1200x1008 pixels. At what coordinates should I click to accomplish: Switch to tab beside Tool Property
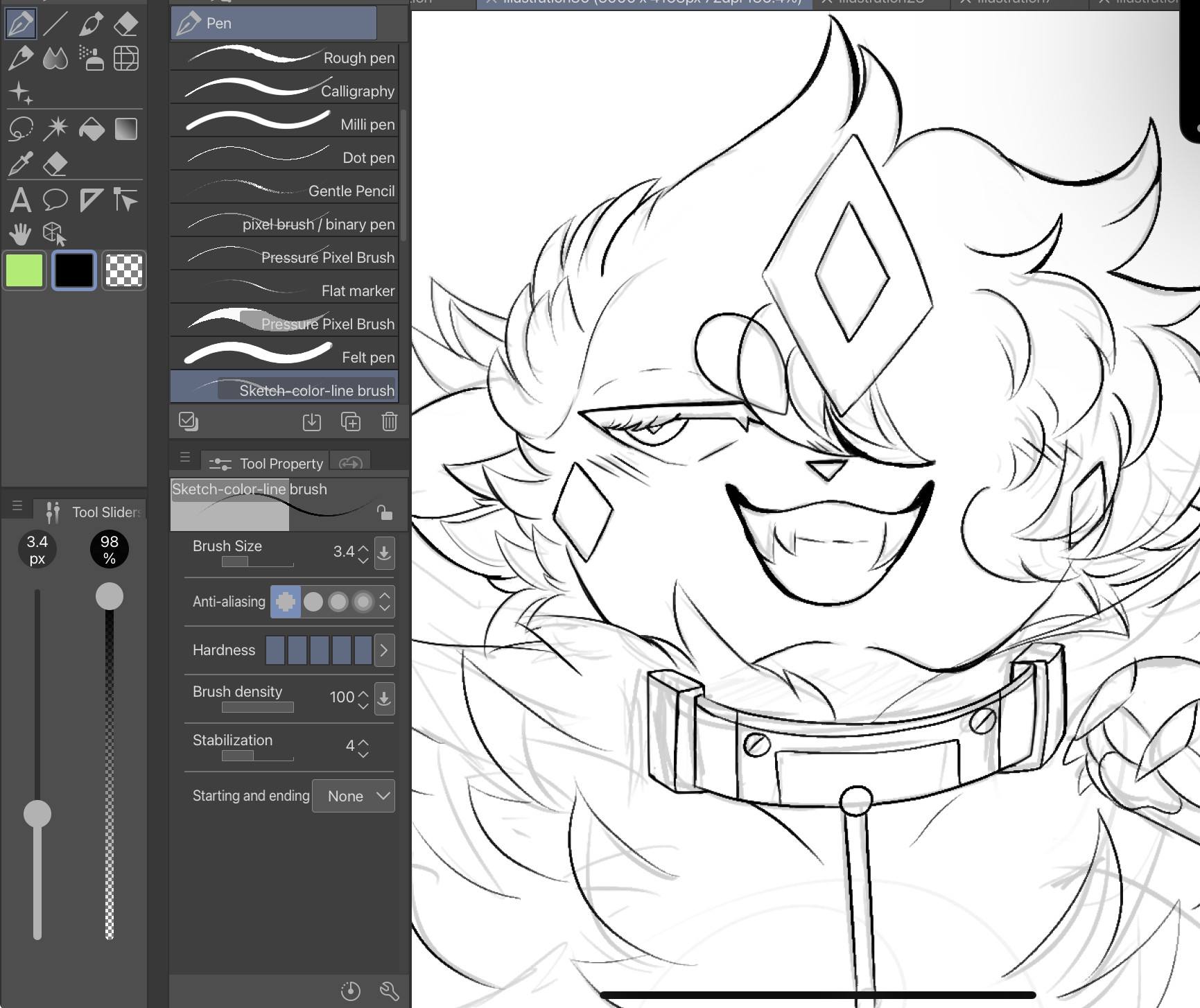[351, 463]
